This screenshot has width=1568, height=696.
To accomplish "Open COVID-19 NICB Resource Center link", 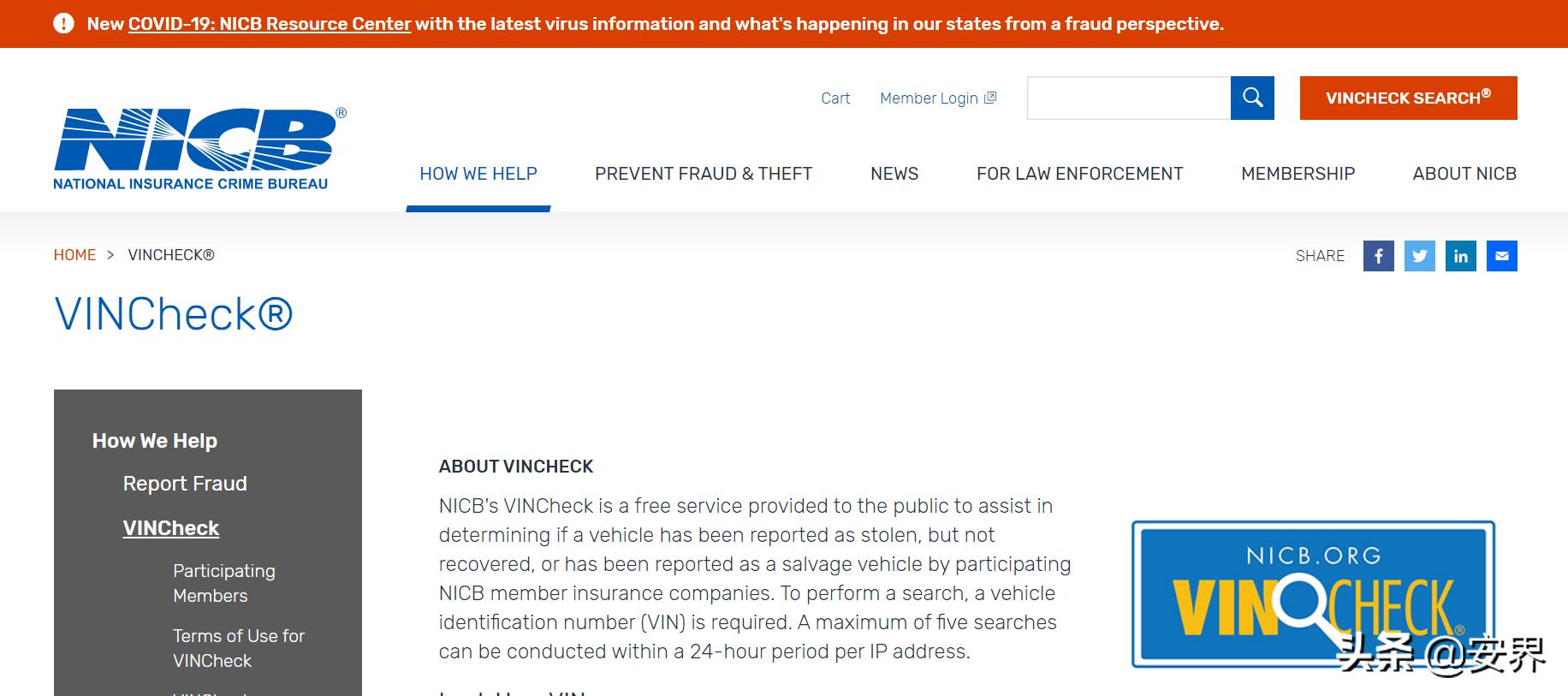I will pyautogui.click(x=270, y=24).
